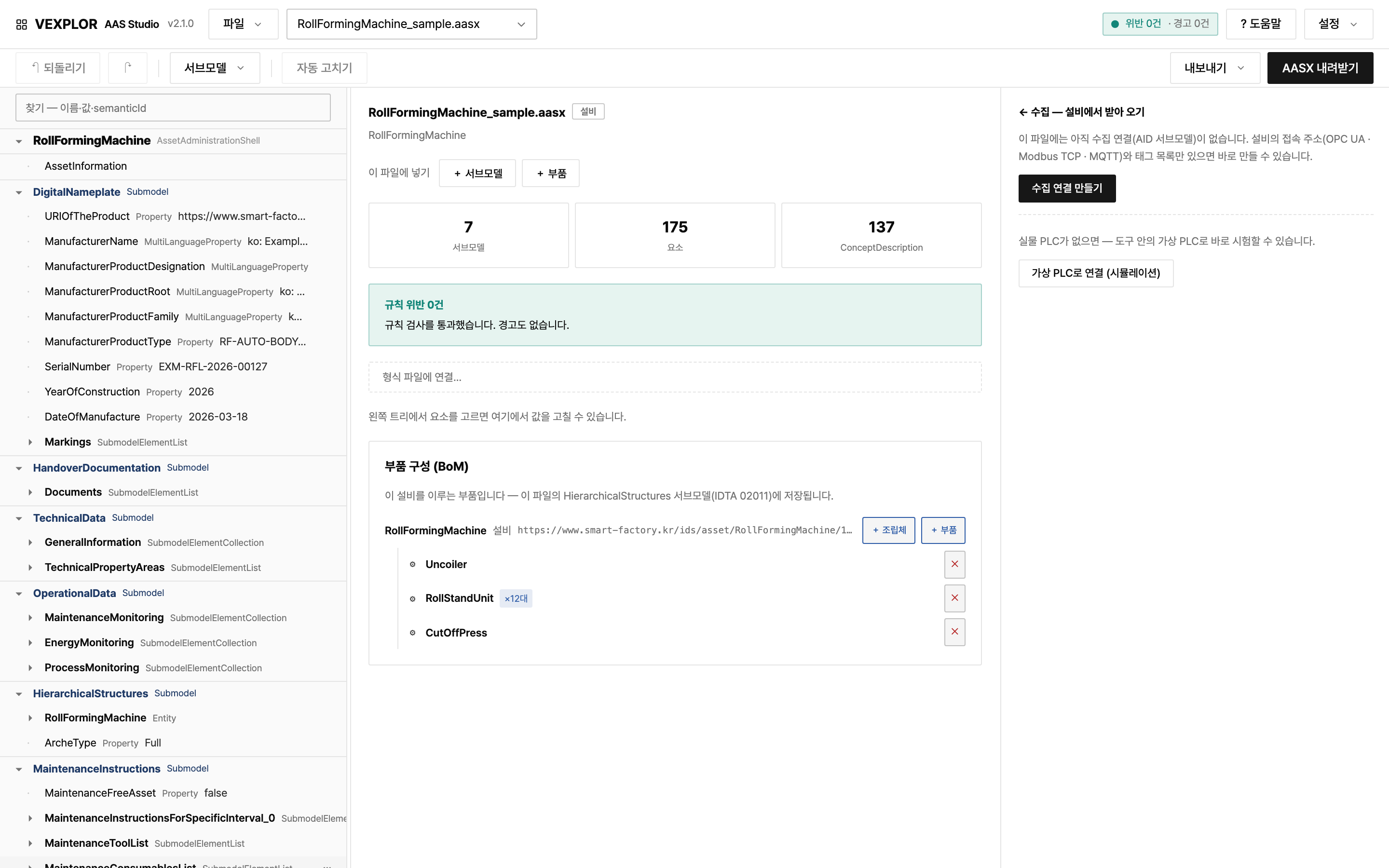This screenshot has height=868, width=1389.
Task: Open the 내보내기 export dropdown
Action: pos(1214,68)
